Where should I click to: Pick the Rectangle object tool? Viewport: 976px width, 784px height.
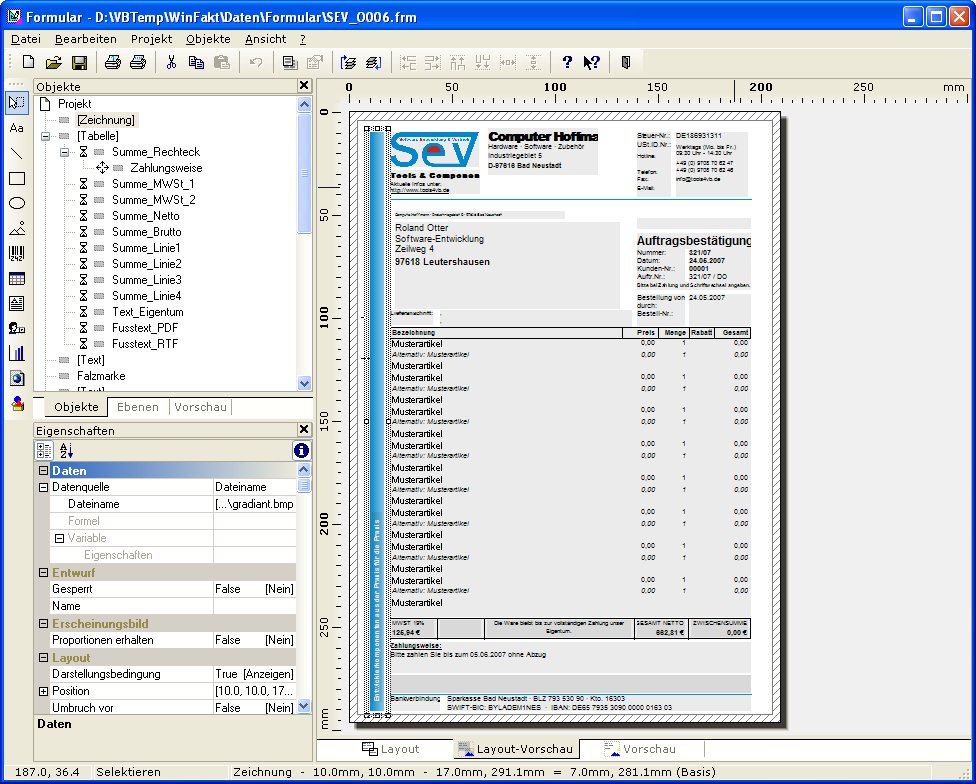[16, 178]
